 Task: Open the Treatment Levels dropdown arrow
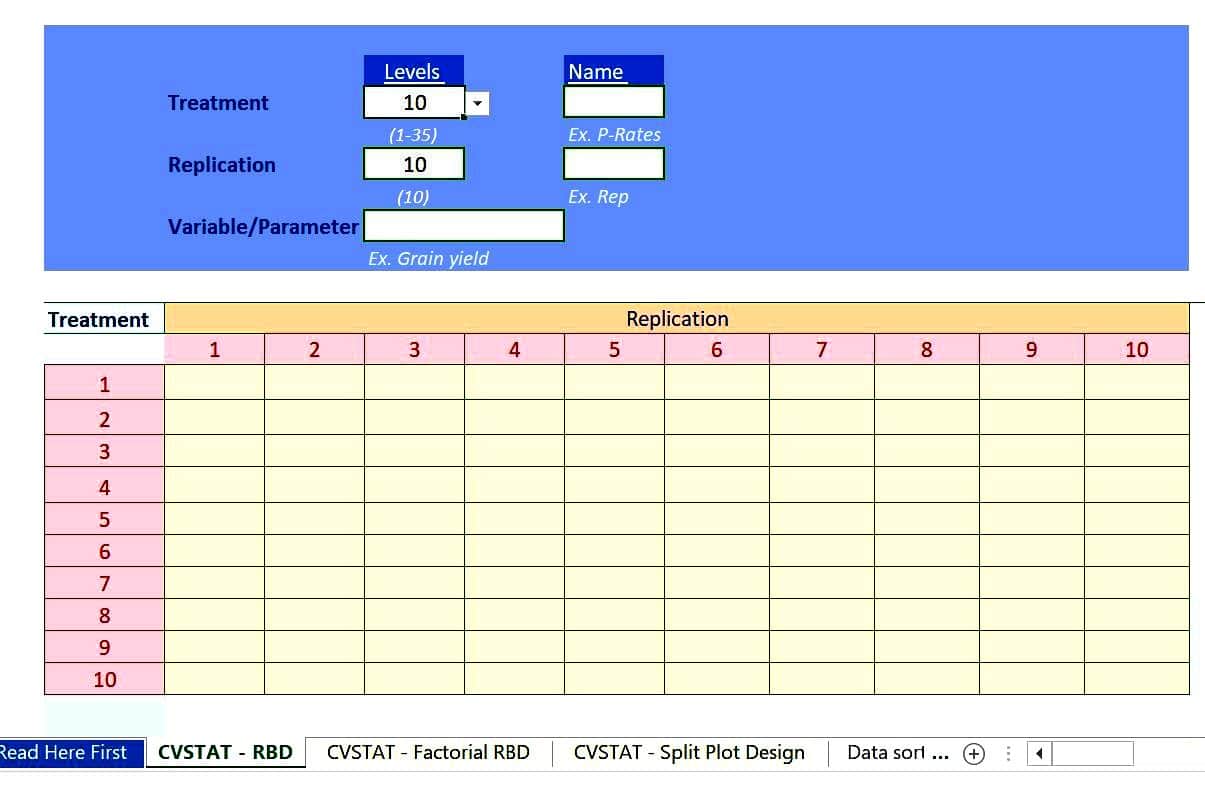478,102
